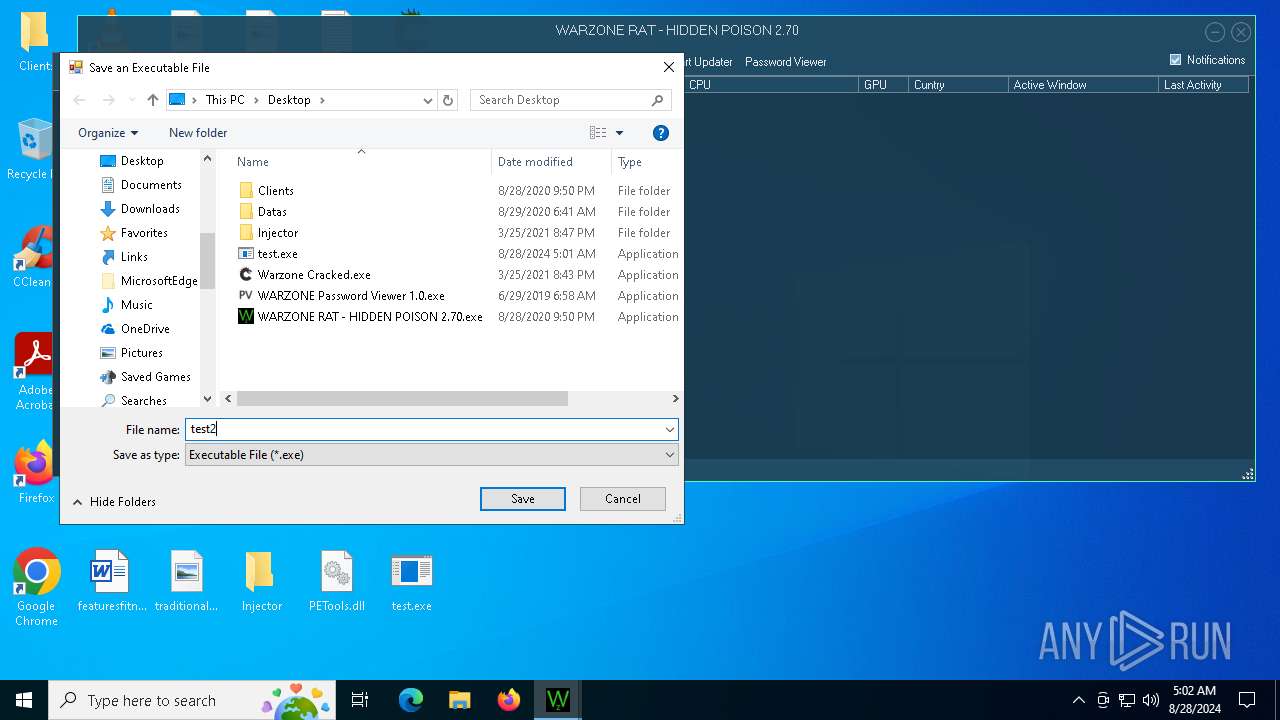The image size is (1280, 720).
Task: Open the Action Center notification icon
Action: click(1247, 700)
